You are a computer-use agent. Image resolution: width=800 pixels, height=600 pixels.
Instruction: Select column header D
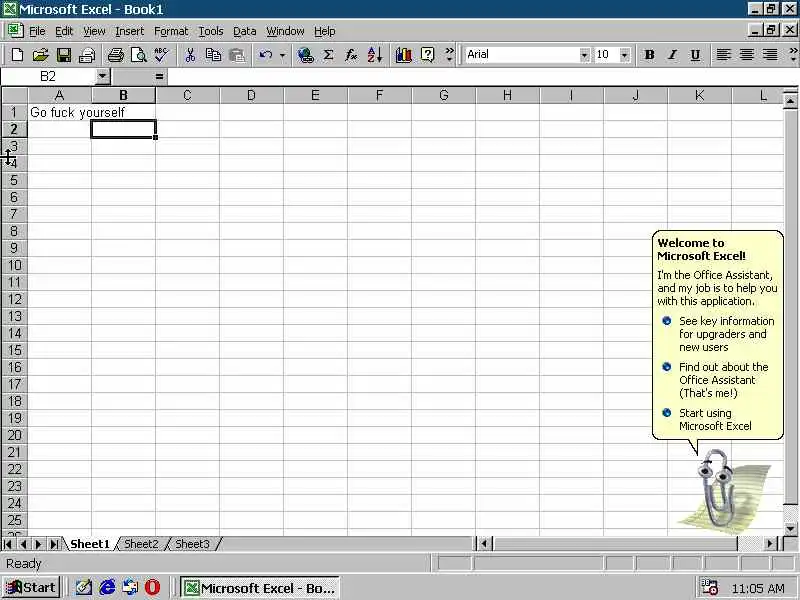pos(251,95)
